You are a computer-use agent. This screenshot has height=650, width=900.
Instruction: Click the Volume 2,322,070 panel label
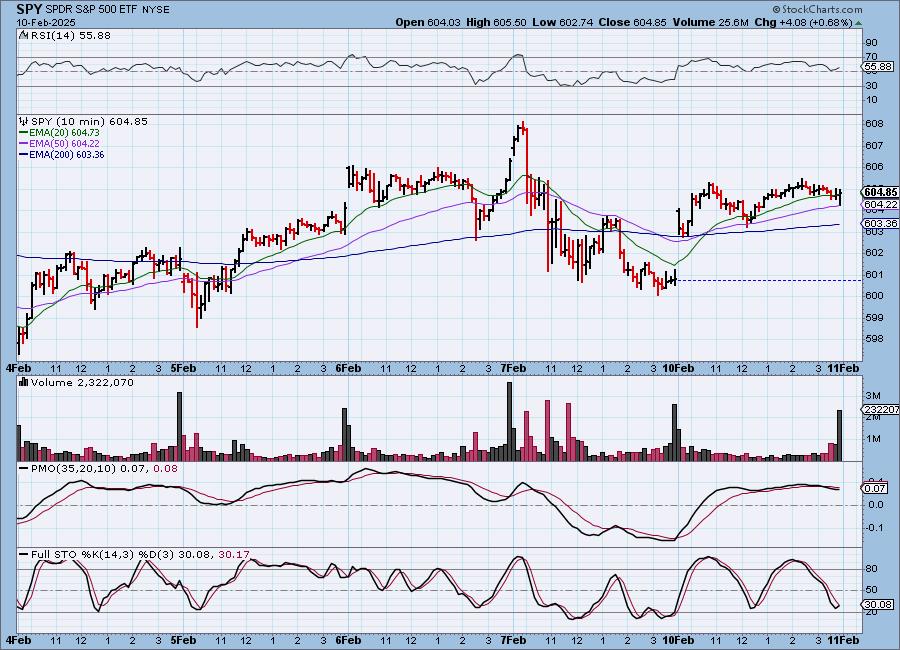pos(82,382)
